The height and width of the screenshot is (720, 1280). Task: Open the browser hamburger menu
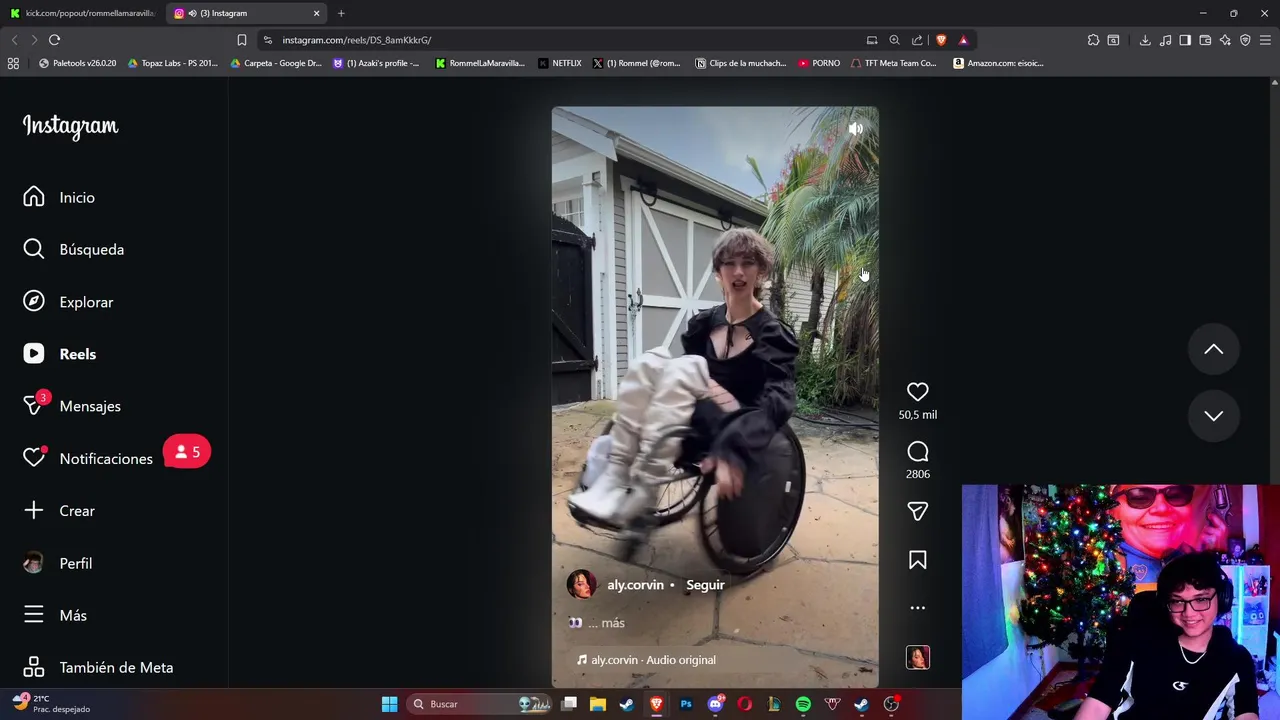(x=1265, y=40)
